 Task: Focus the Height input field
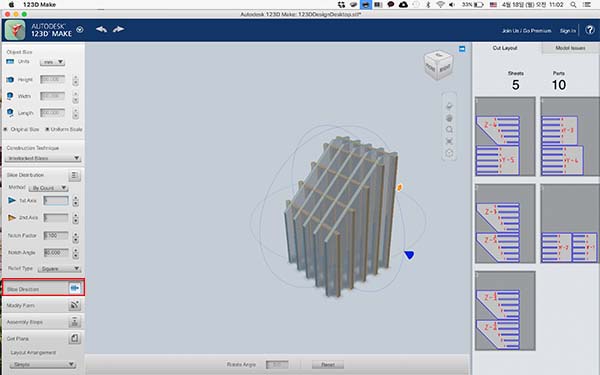52,79
